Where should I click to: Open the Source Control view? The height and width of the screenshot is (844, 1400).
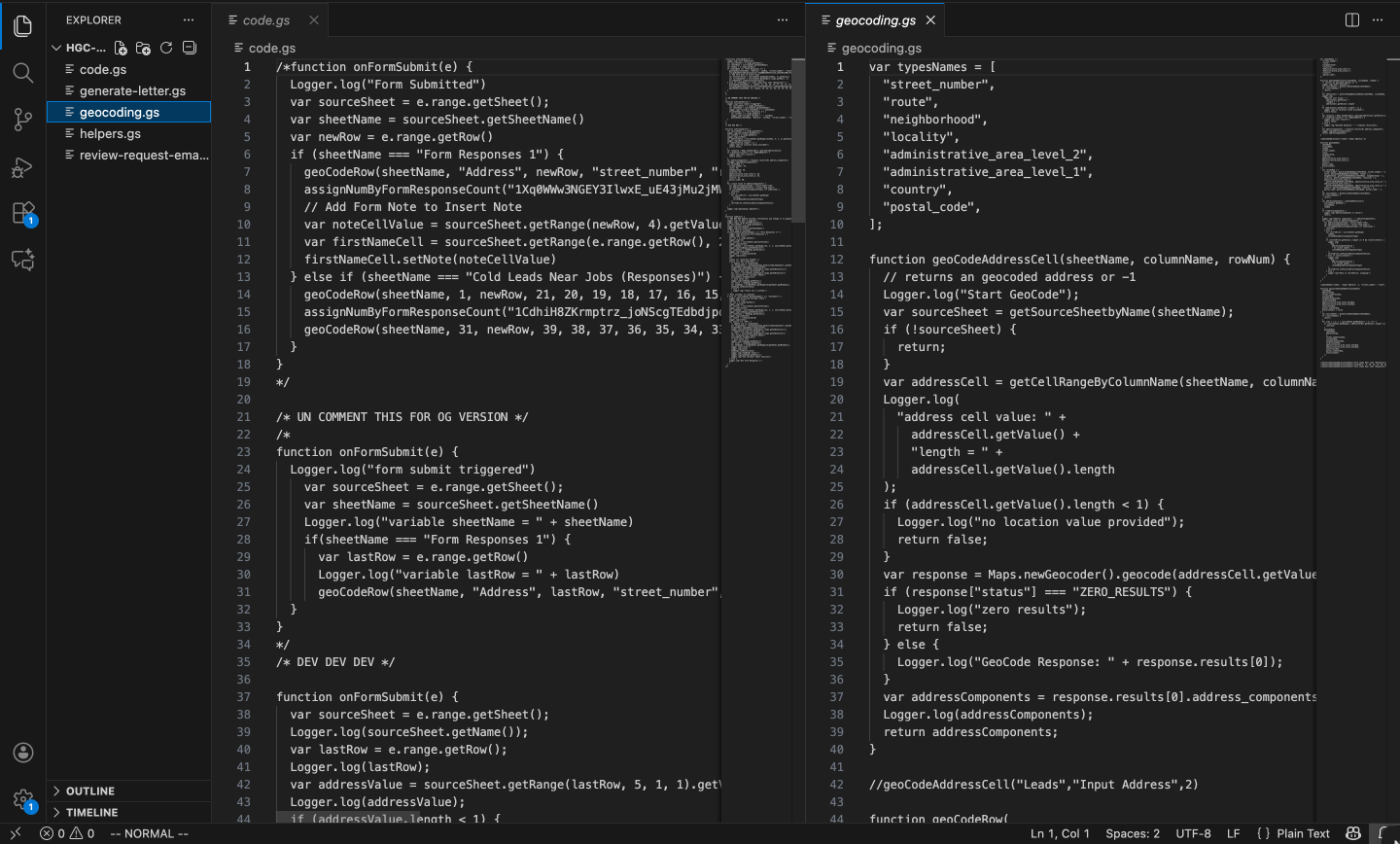pos(23,119)
